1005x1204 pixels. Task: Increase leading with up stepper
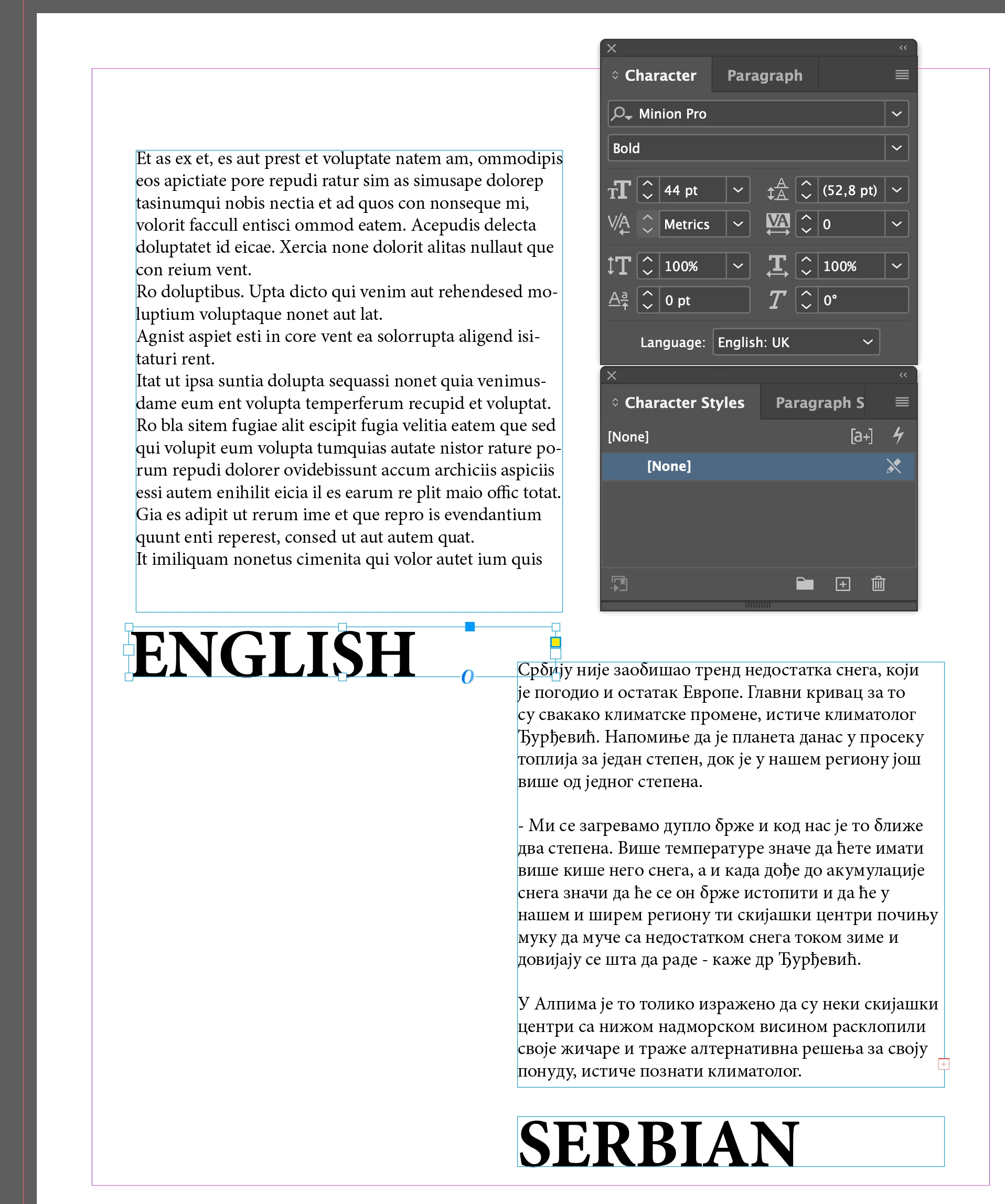tap(806, 184)
